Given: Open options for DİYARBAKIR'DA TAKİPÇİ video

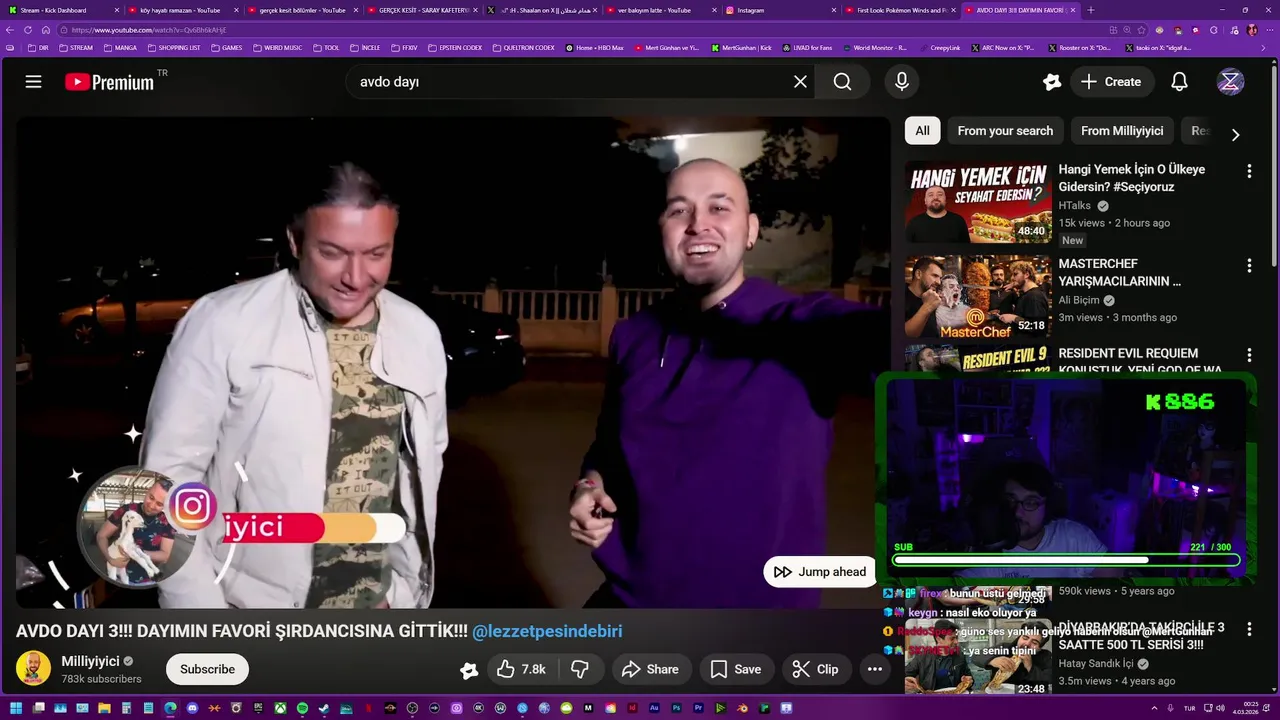Looking at the screenshot, I should tap(1249, 629).
